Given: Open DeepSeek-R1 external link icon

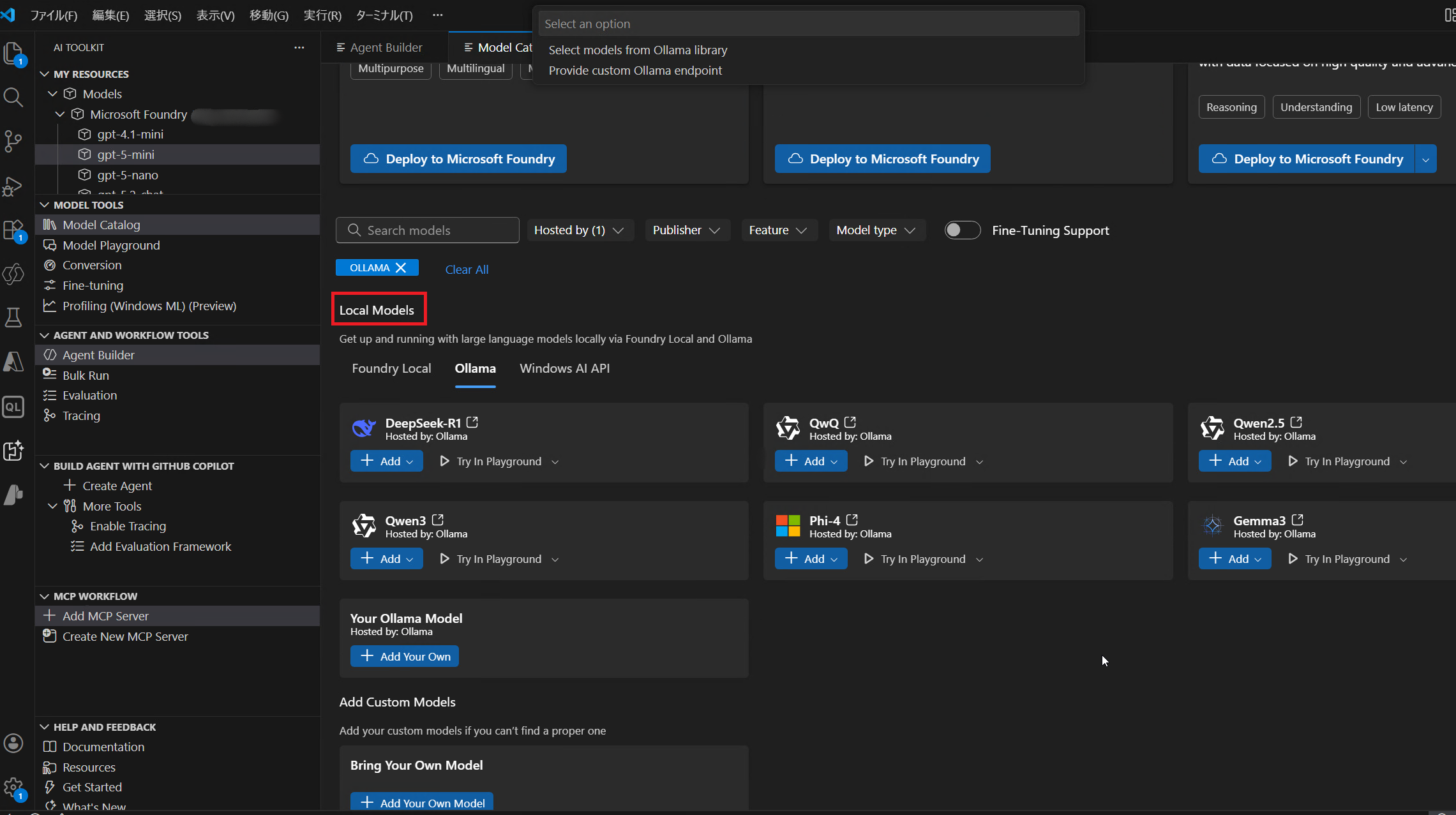Looking at the screenshot, I should click(x=472, y=422).
